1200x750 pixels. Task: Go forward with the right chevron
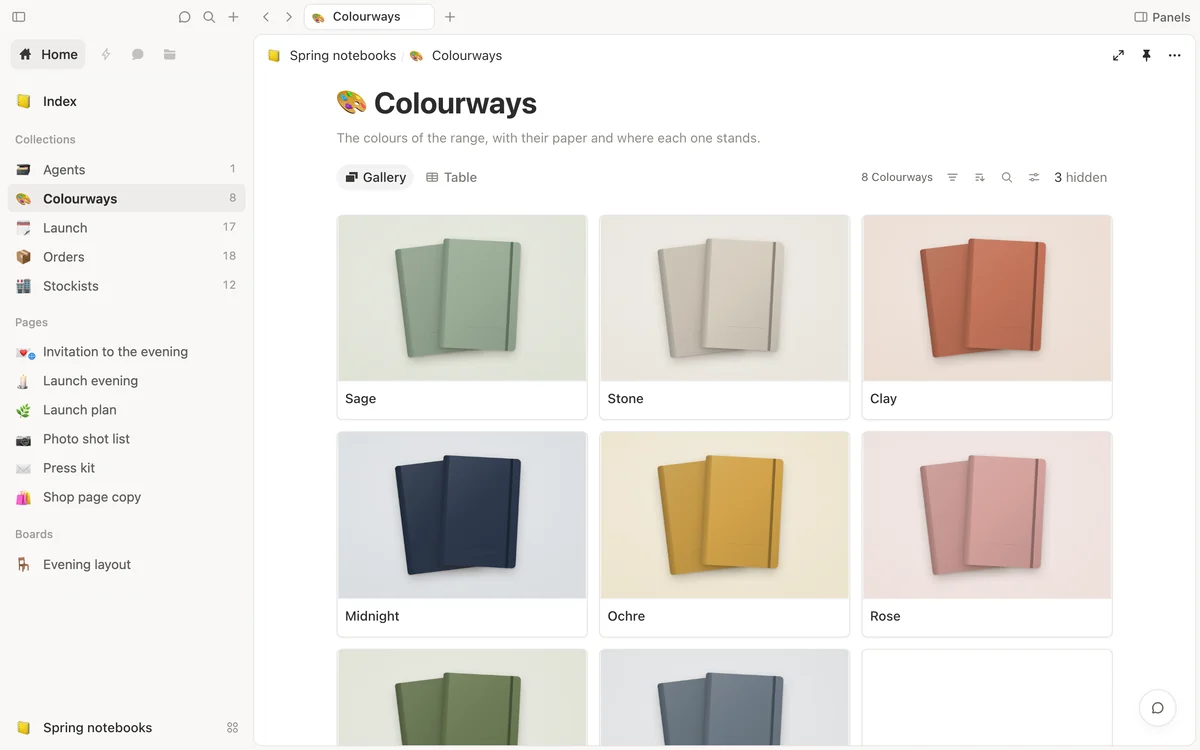289,17
